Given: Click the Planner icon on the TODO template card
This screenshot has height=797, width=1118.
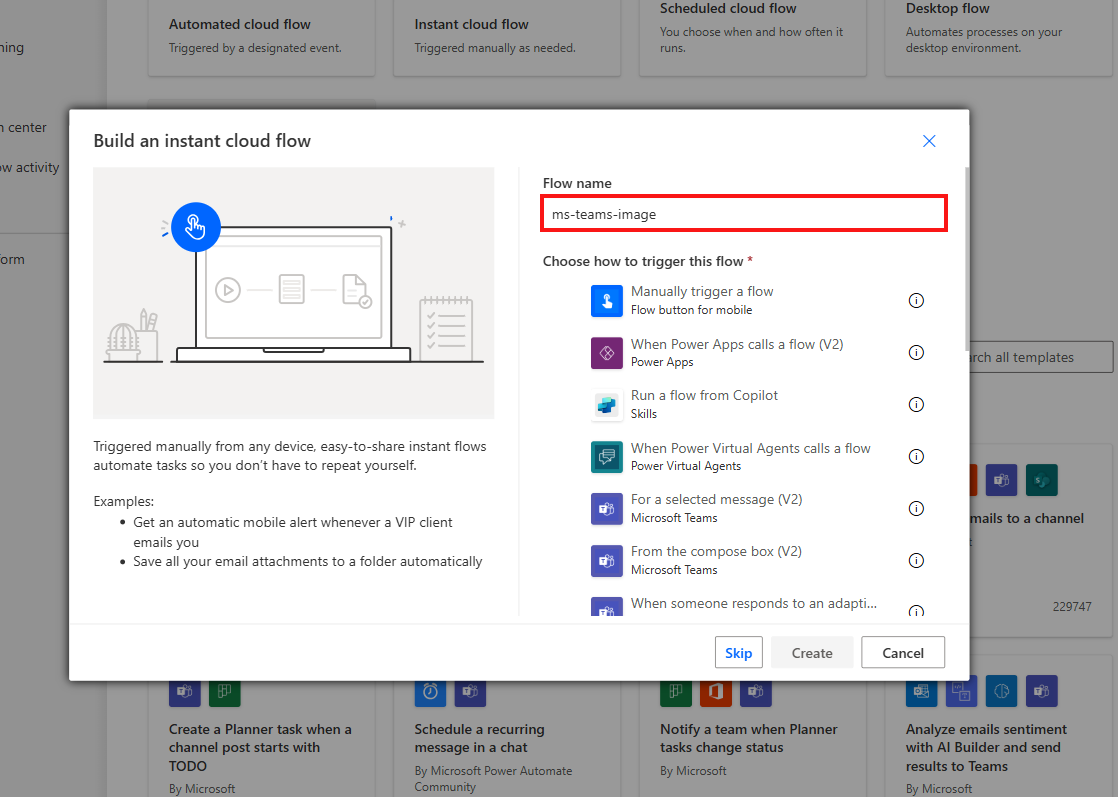Looking at the screenshot, I should tap(224, 691).
